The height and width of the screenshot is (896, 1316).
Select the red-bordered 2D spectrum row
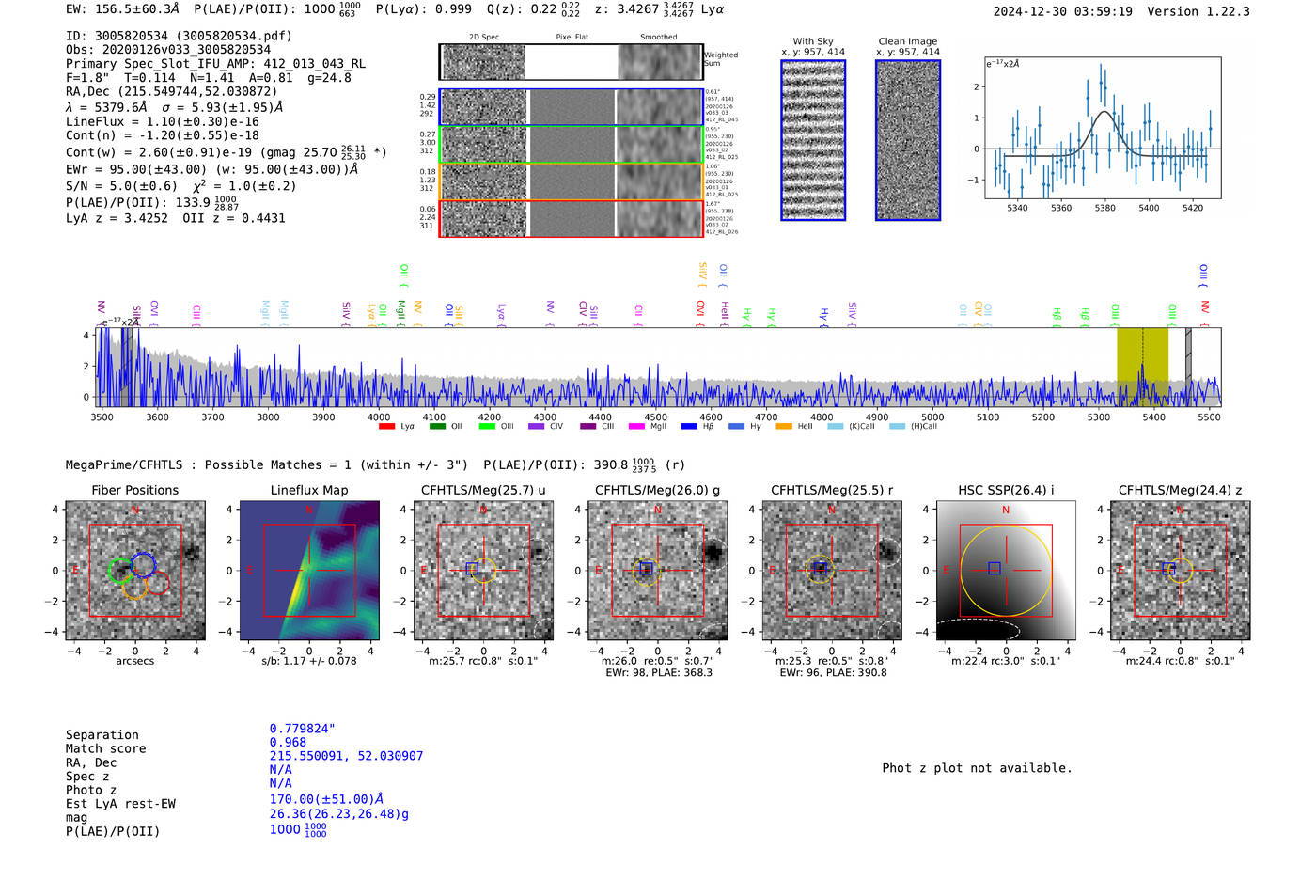tap(572, 218)
